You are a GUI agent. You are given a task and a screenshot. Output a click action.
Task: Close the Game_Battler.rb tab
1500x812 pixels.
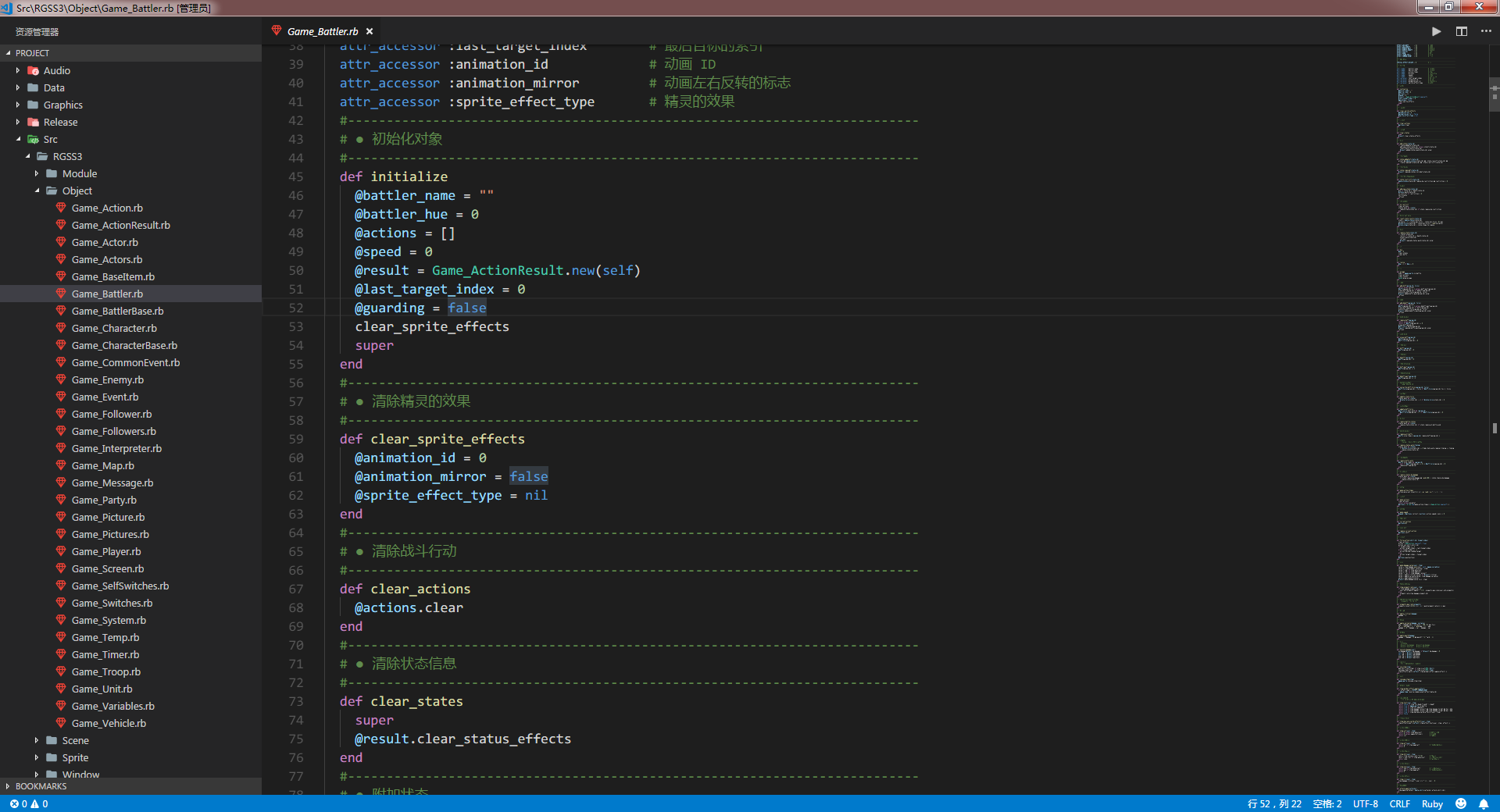pos(370,31)
